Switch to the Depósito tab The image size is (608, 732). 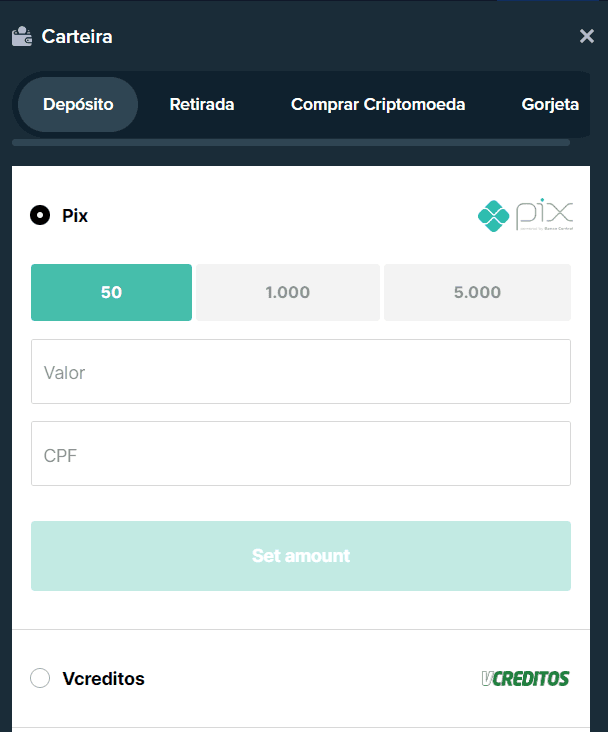pyautogui.click(x=78, y=105)
